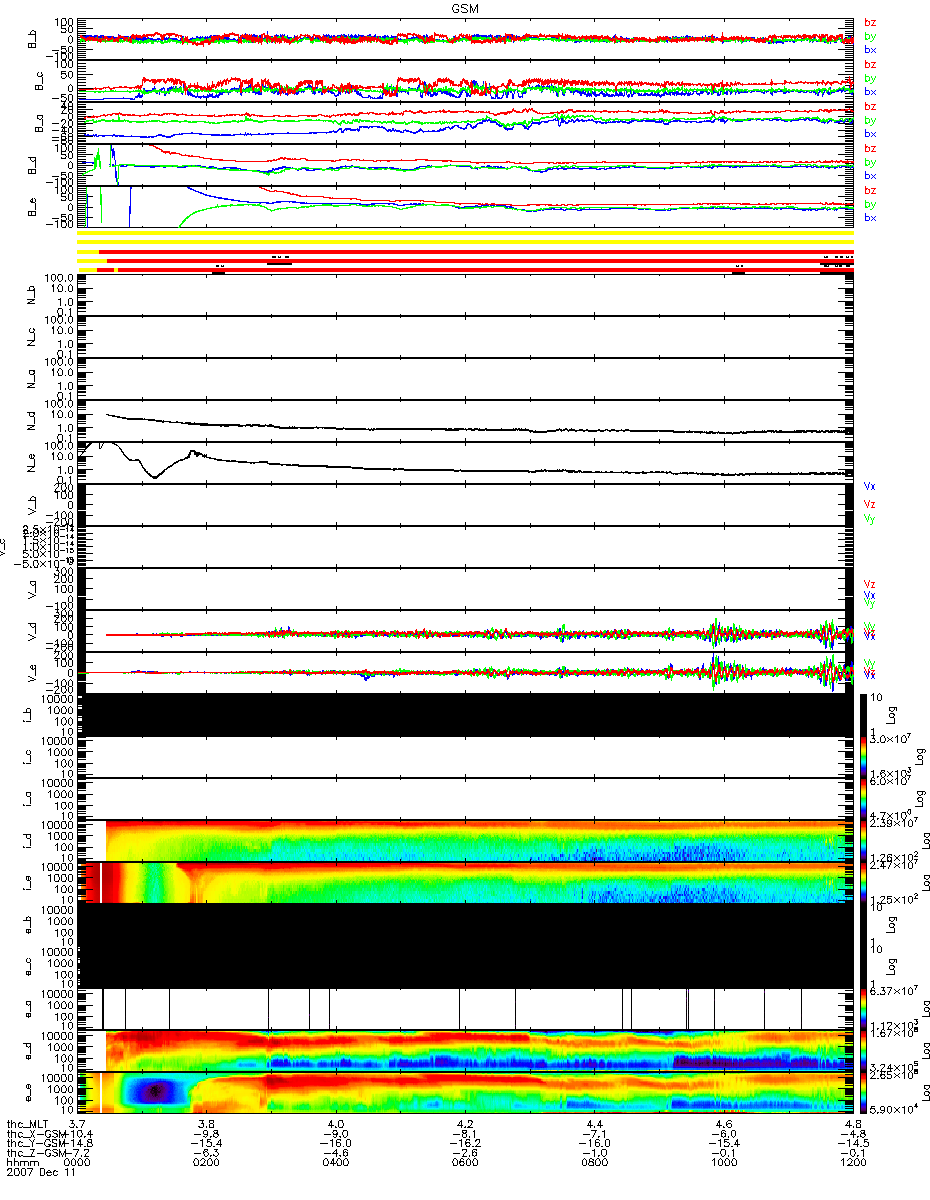Click green by legend beside B_c panel

(x=870, y=77)
